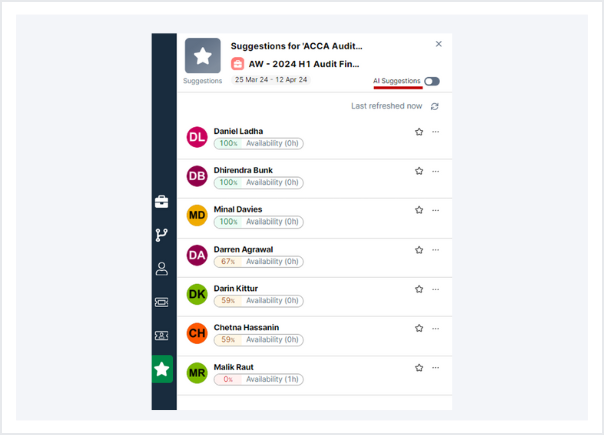Open more options for Dhirendra Bunk

436,171
